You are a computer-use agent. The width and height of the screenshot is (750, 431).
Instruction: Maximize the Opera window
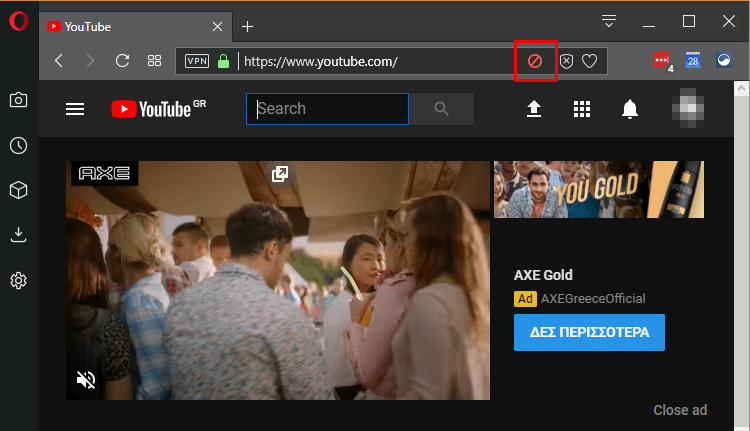[x=689, y=21]
